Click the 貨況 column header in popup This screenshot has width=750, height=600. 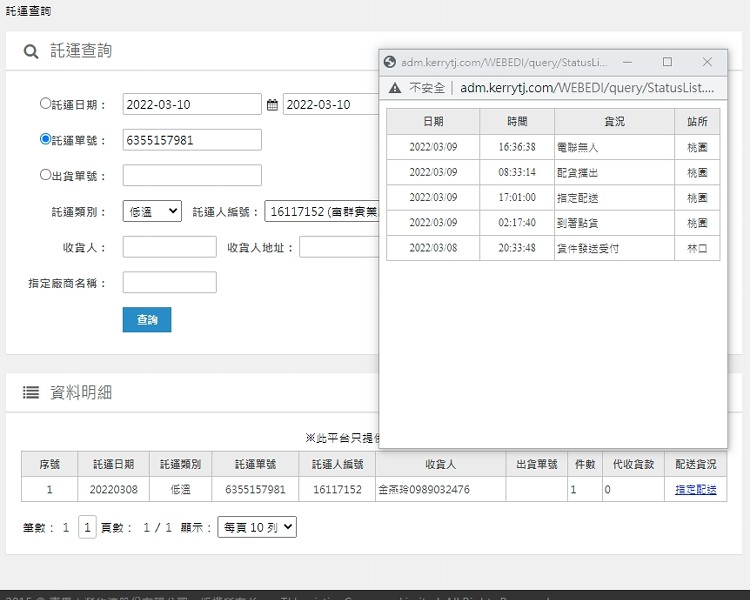pos(615,122)
